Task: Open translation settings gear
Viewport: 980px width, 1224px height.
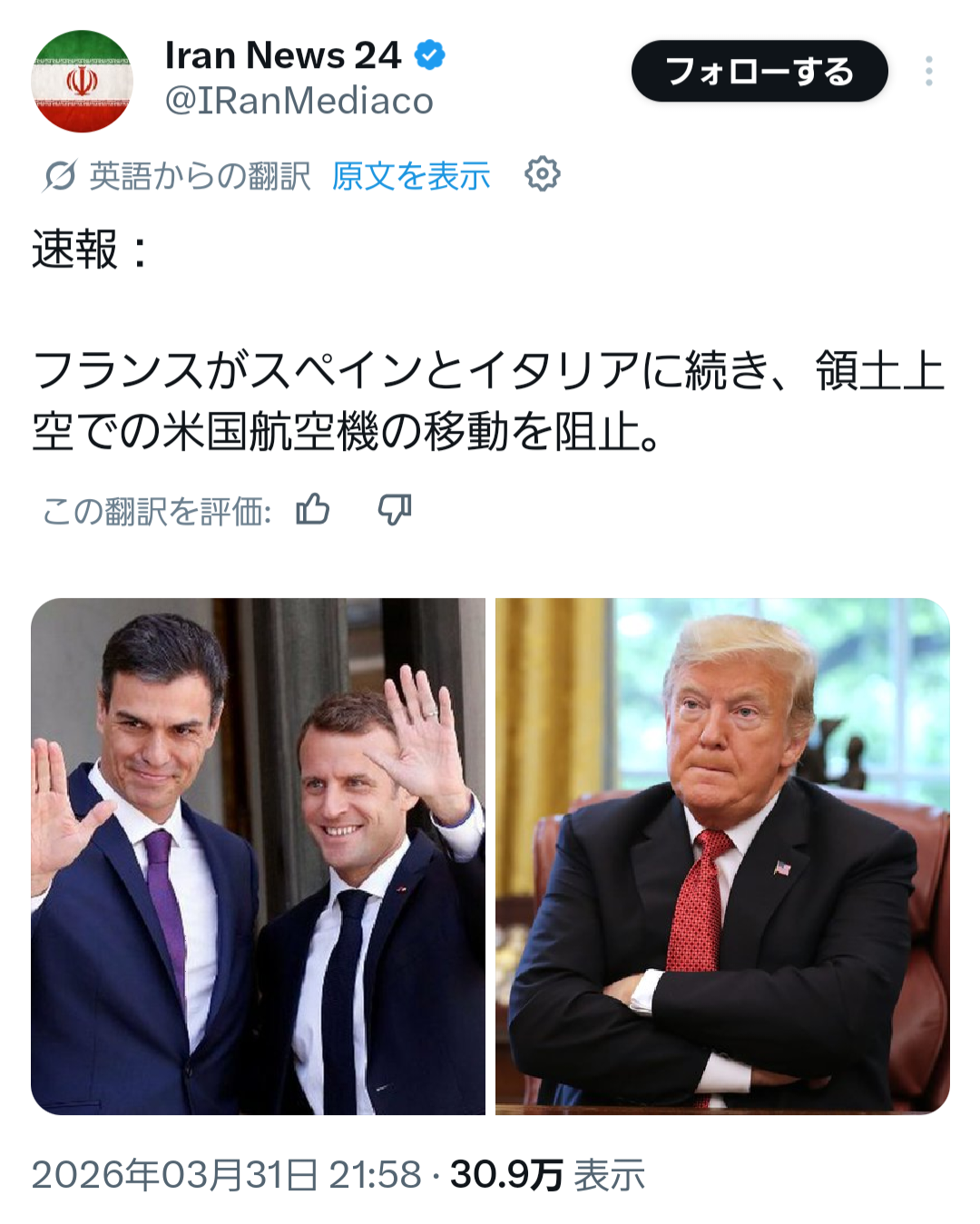Action: [x=543, y=173]
